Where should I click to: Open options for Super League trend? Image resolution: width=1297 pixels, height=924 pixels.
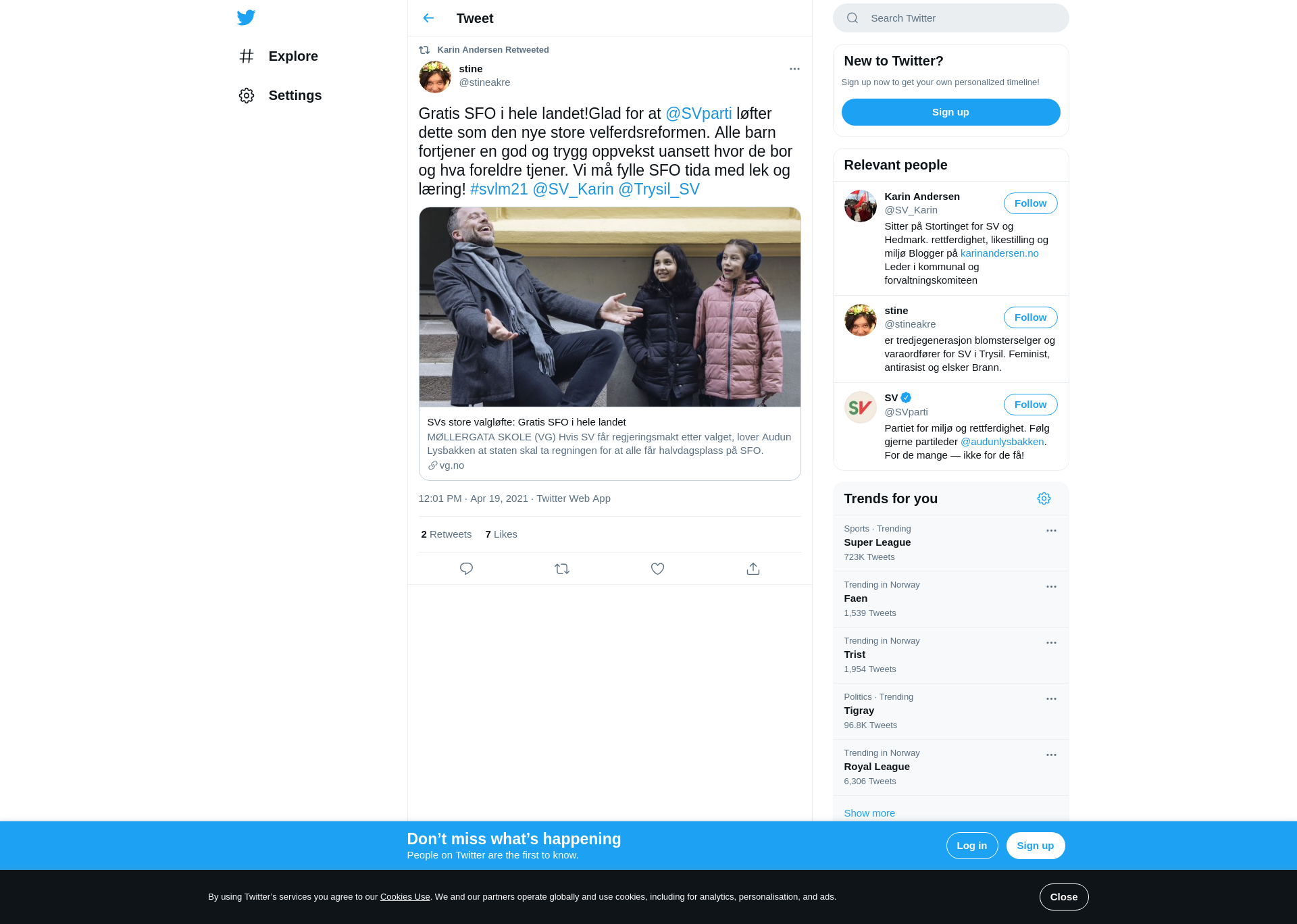click(x=1051, y=531)
